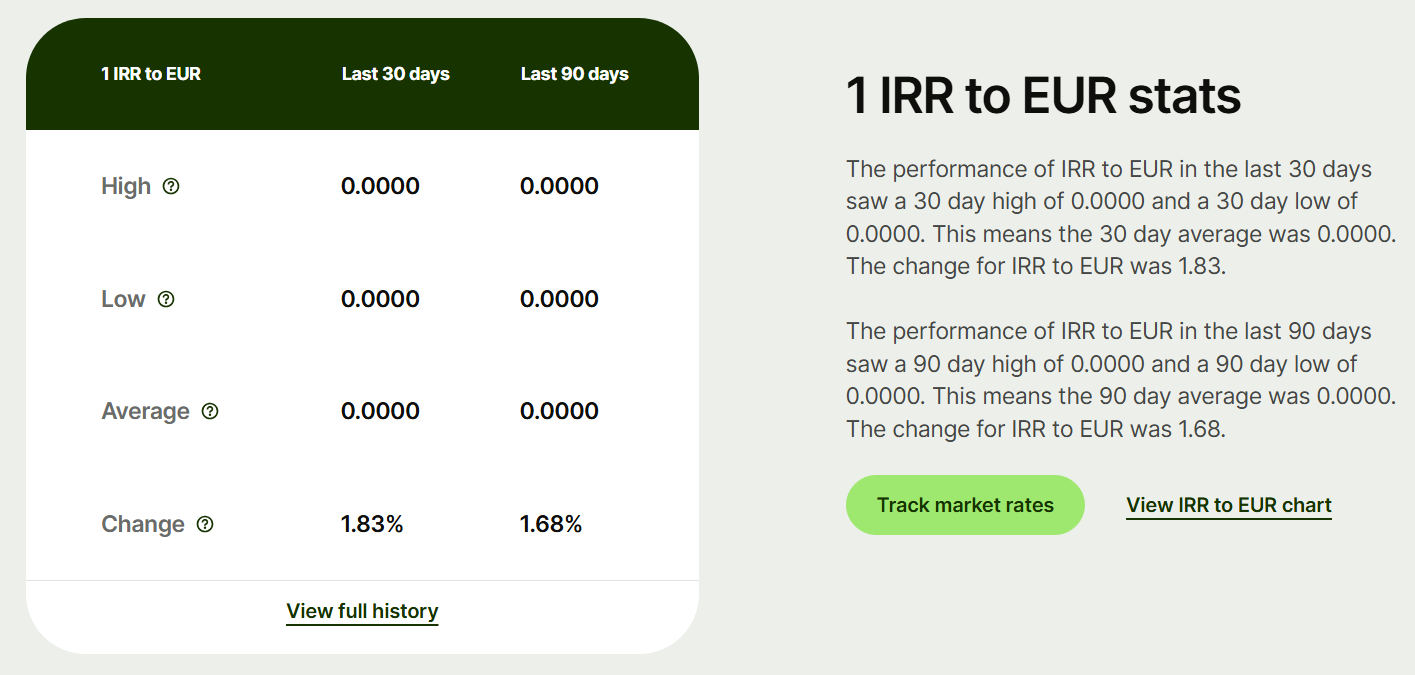
Task: Select the Average 90-day value 0.0000
Action: pos(559,411)
